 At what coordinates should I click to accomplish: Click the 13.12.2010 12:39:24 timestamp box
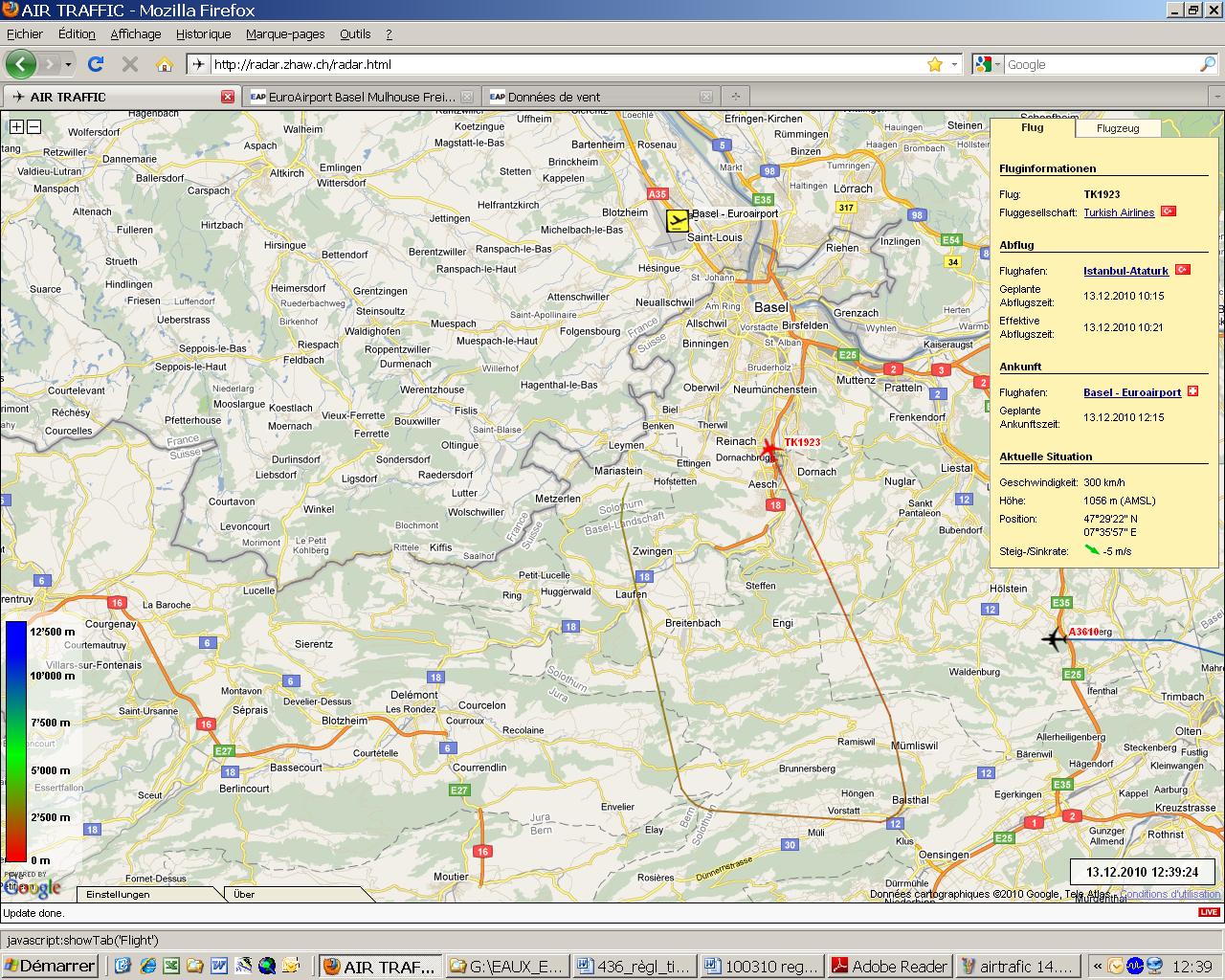pyautogui.click(x=1142, y=872)
